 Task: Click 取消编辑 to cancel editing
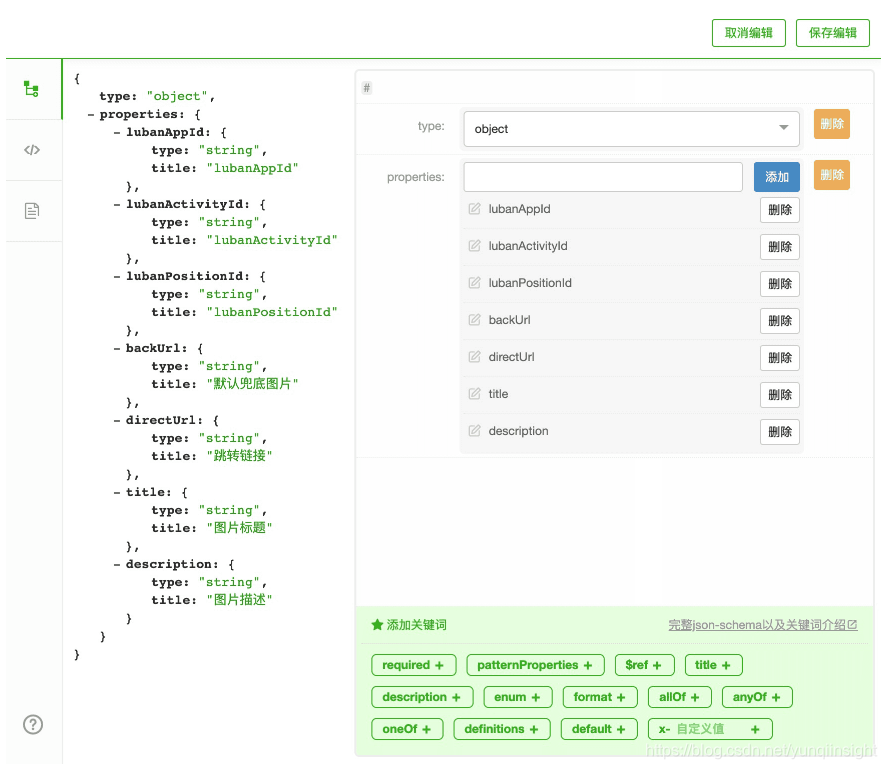748,33
